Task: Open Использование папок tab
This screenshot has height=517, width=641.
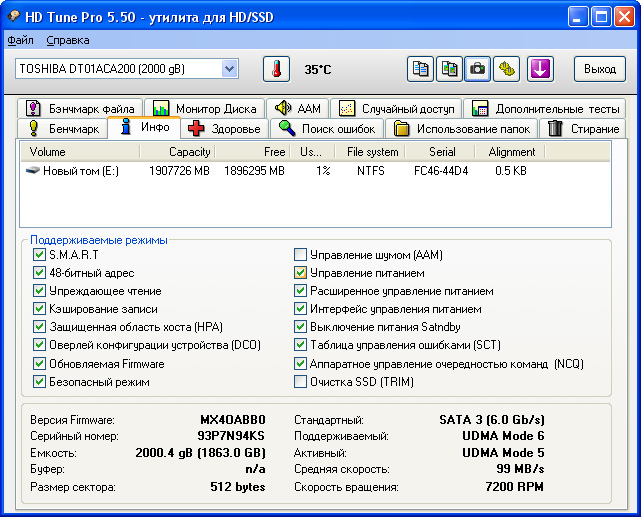Action: click(461, 129)
